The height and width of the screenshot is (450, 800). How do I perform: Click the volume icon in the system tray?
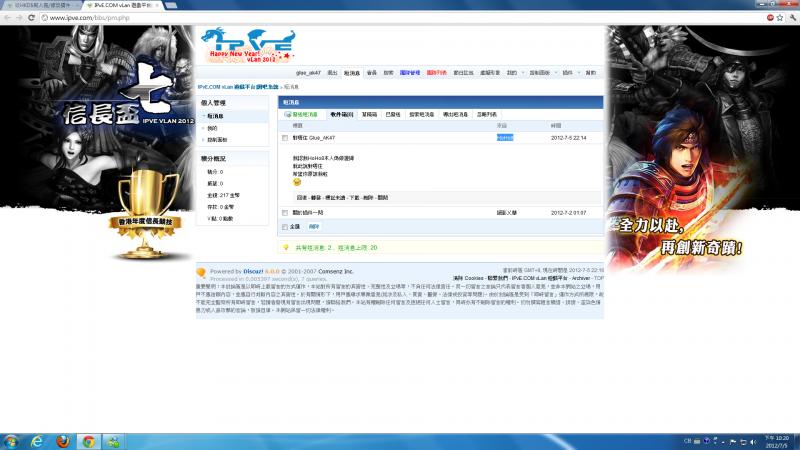(753, 442)
